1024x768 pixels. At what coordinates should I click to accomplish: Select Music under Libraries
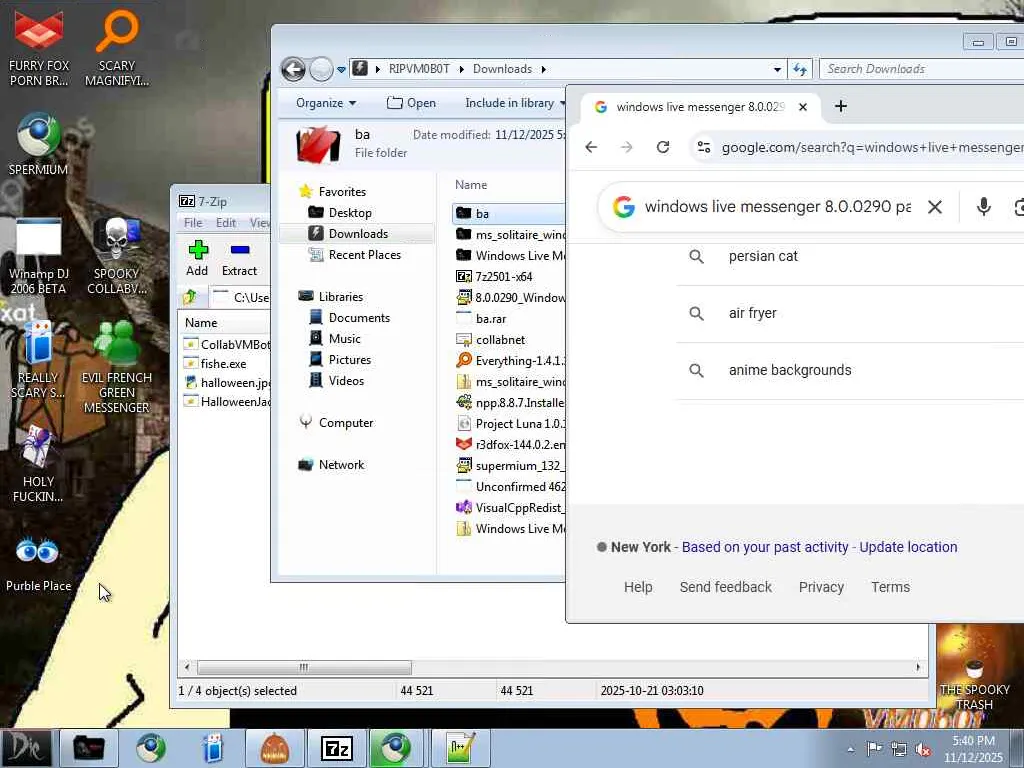pyautogui.click(x=344, y=339)
